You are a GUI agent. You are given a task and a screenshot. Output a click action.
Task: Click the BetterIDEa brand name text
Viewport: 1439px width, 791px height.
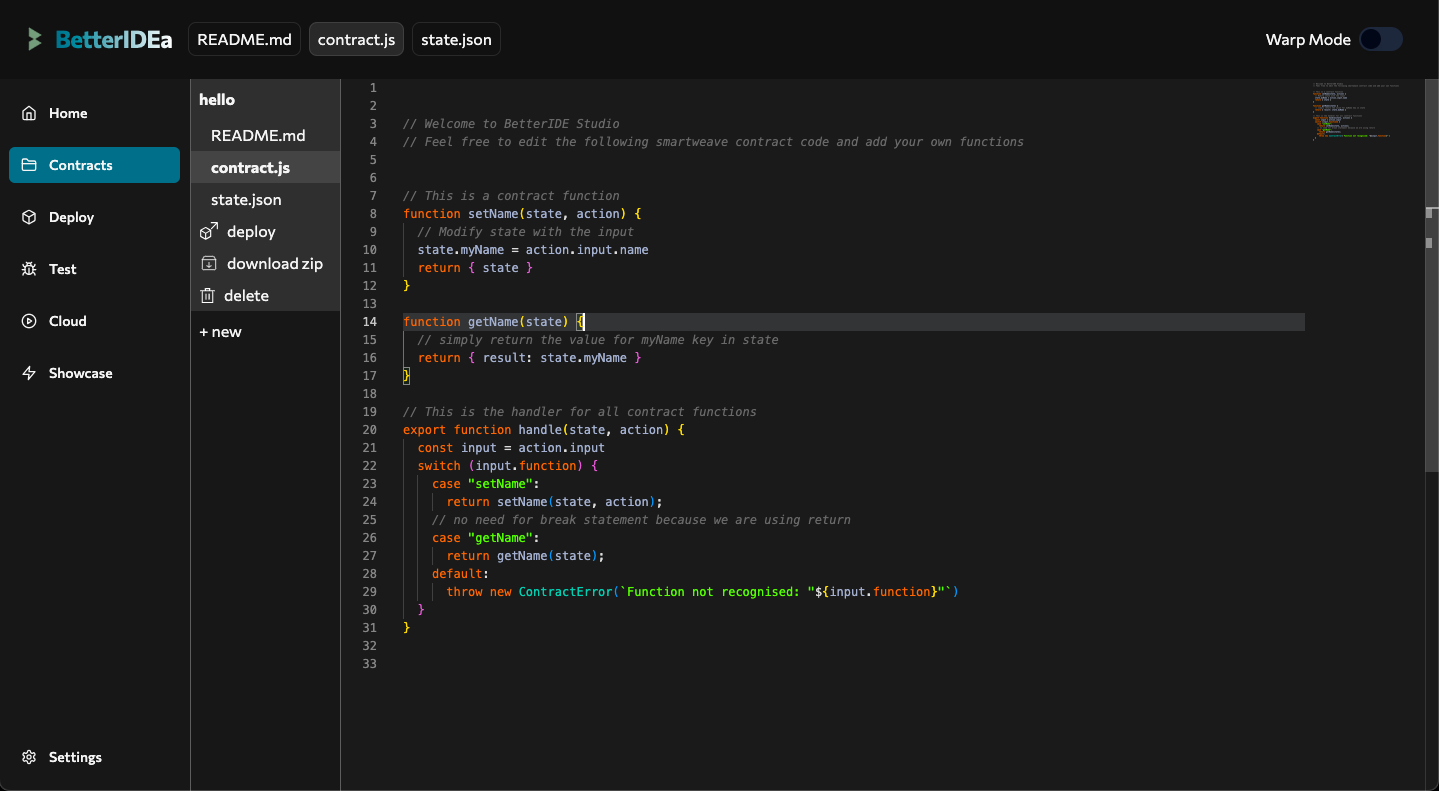click(x=113, y=40)
